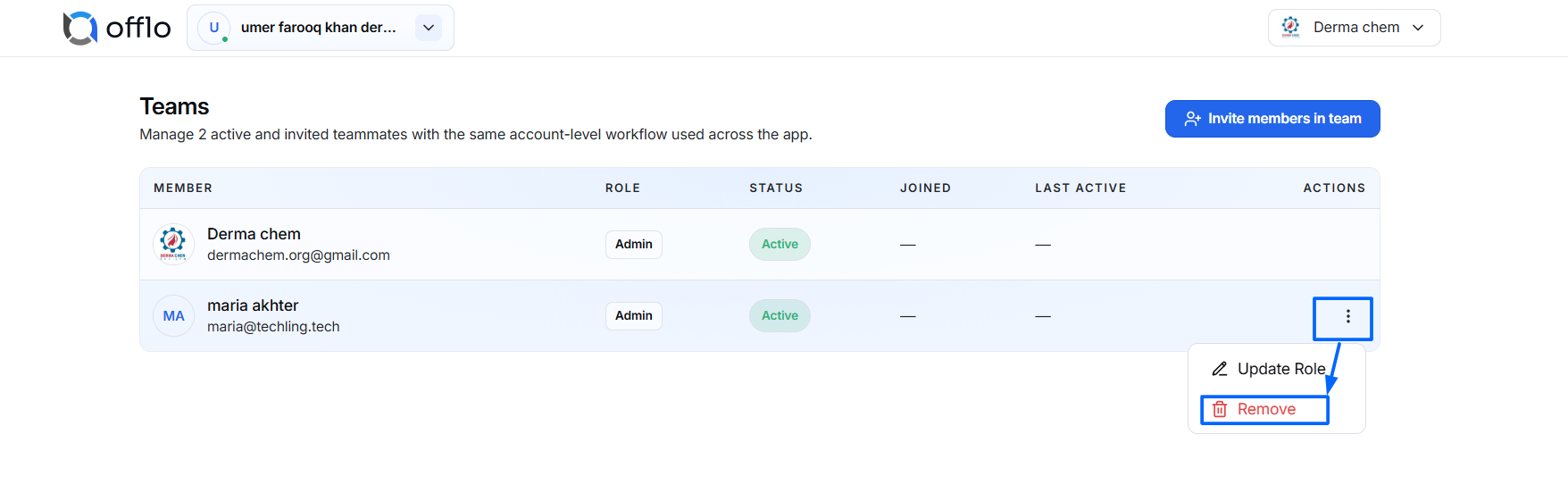
Task: Click the MA initials avatar
Action: pyautogui.click(x=173, y=316)
